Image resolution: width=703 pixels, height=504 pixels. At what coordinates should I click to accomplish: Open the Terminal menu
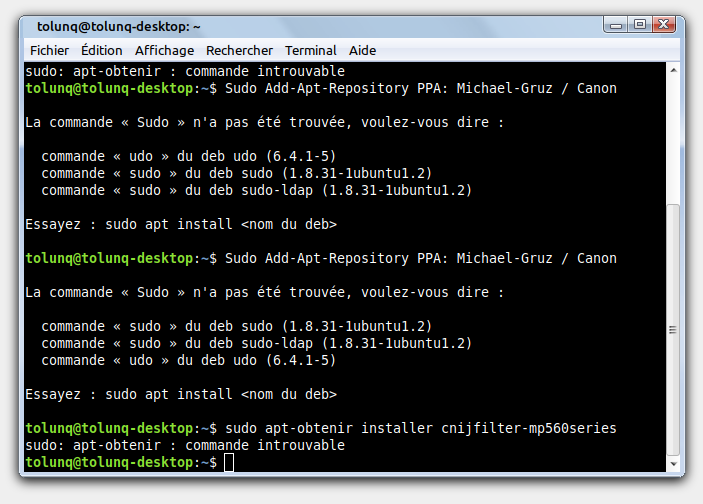tap(311, 51)
